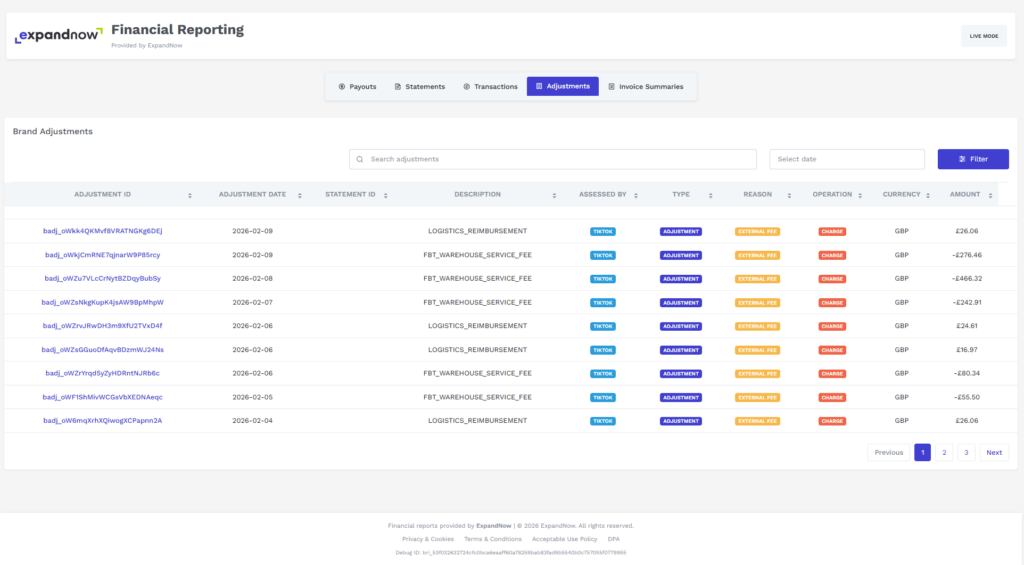Open adjustment badj_oWkjCmRNE7qjnarW9P85rcy
Screen dimensions: 1024x565
pyautogui.click(x=103, y=255)
